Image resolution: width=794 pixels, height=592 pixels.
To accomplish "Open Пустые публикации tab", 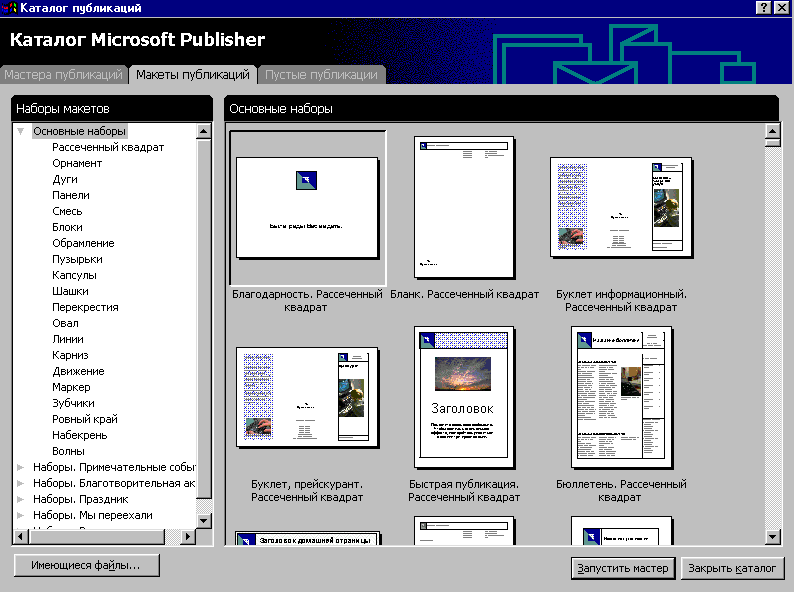I will [x=322, y=74].
